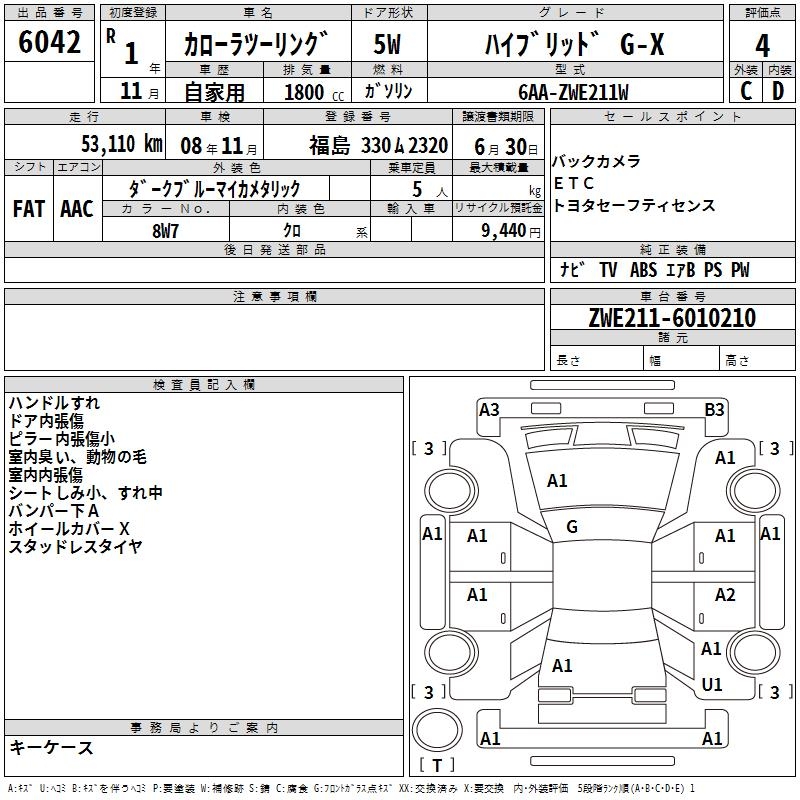Click the スタッドレスタイヤ inspector note
Viewport: 800px width, 800px height.
pos(76,547)
